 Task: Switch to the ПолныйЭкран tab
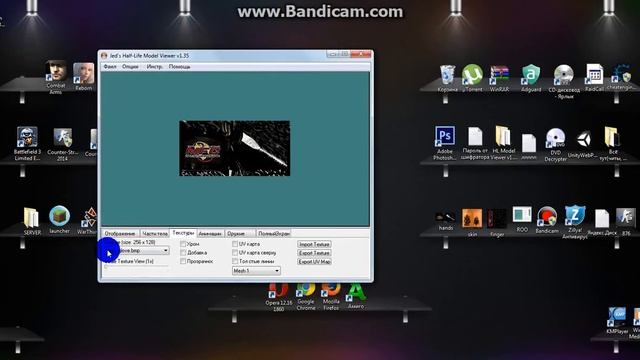(274, 233)
